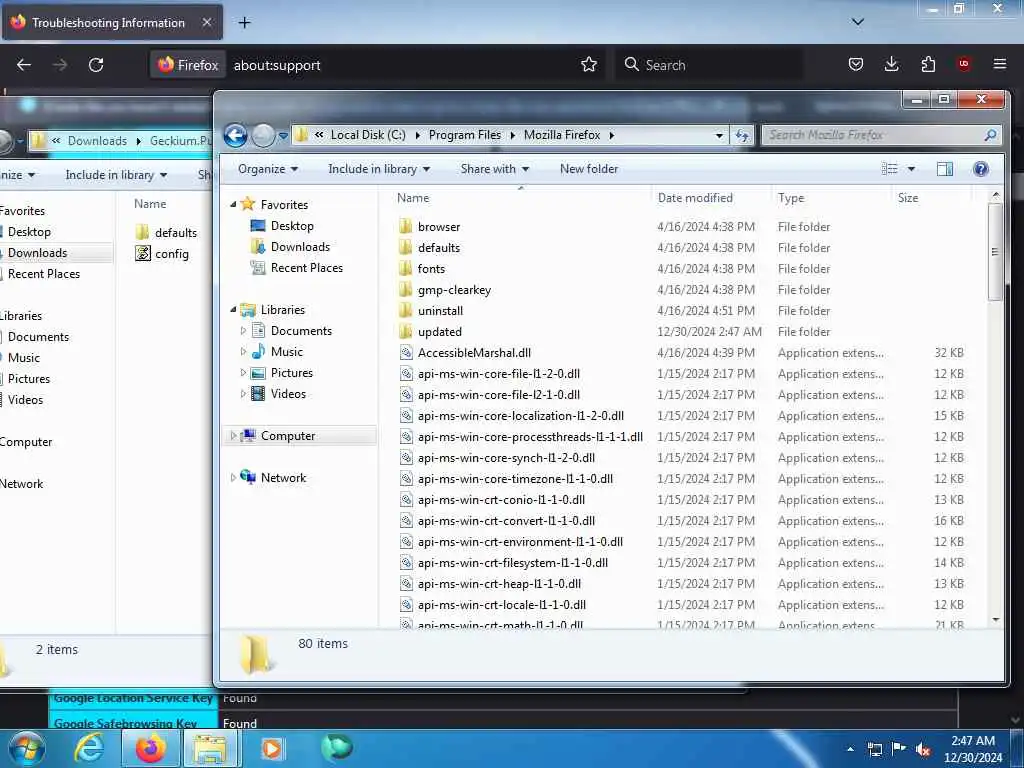Image resolution: width=1024 pixels, height=768 pixels.
Task: Click Downloads breadcrumb in the background window
Action: pos(97,140)
